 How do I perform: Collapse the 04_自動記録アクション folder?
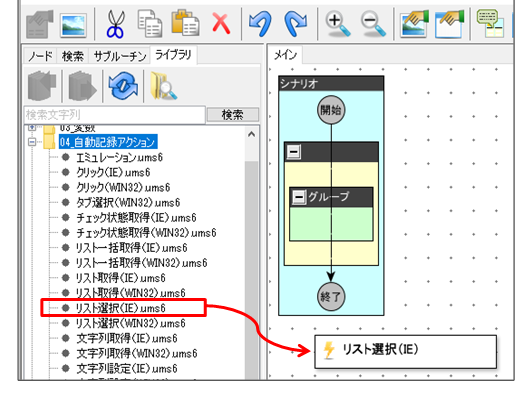click(32, 142)
